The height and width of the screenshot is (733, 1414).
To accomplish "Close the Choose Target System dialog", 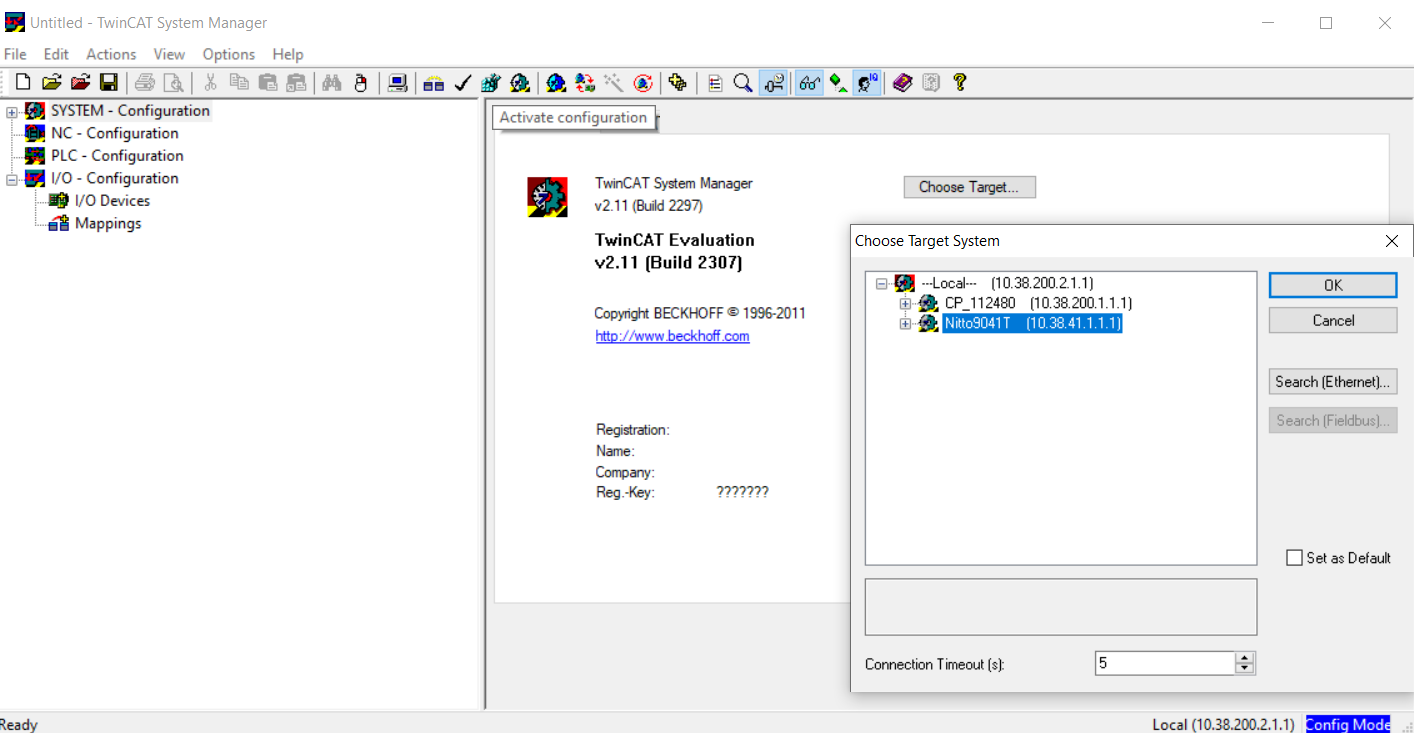I will [x=1391, y=241].
